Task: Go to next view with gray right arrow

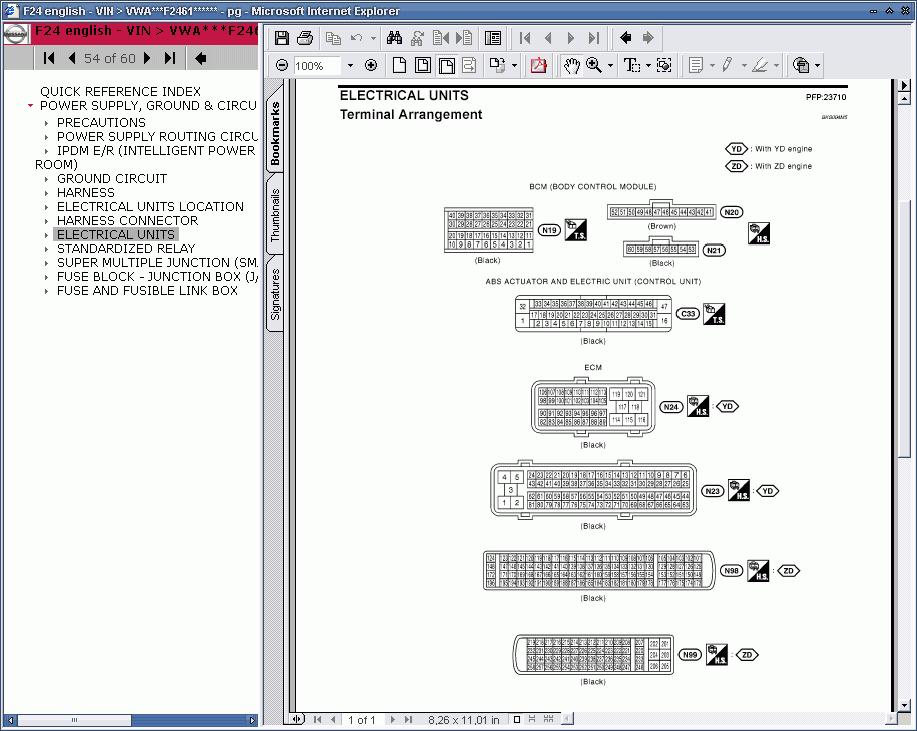Action: click(x=648, y=39)
